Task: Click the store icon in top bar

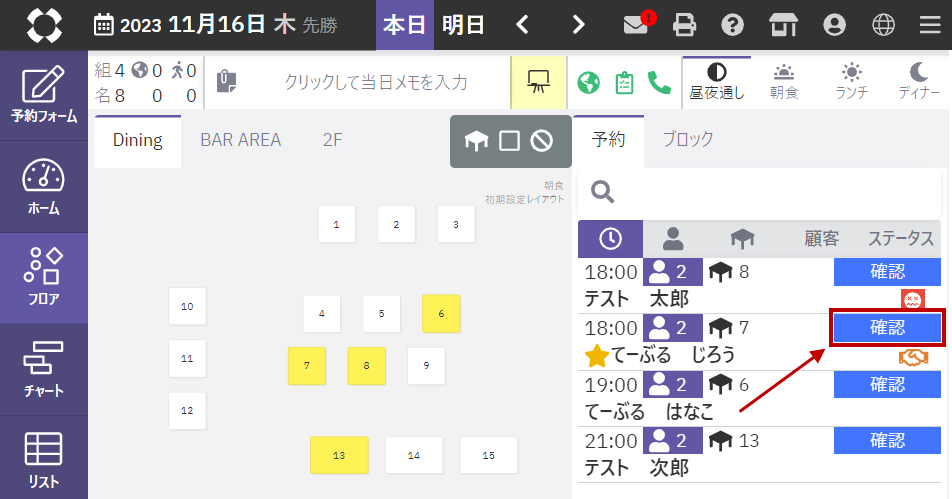Action: click(x=783, y=25)
